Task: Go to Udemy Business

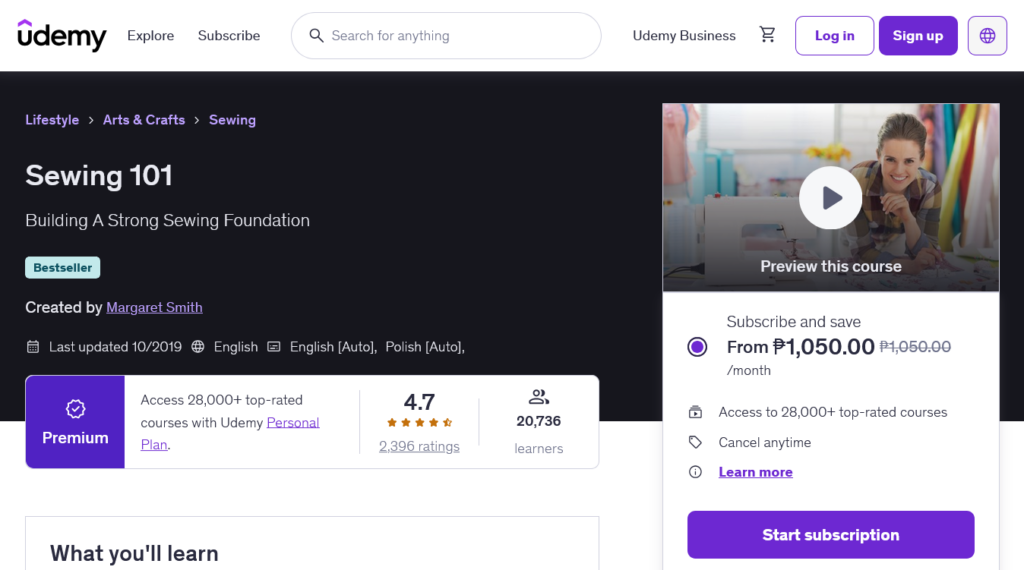Action: [684, 35]
